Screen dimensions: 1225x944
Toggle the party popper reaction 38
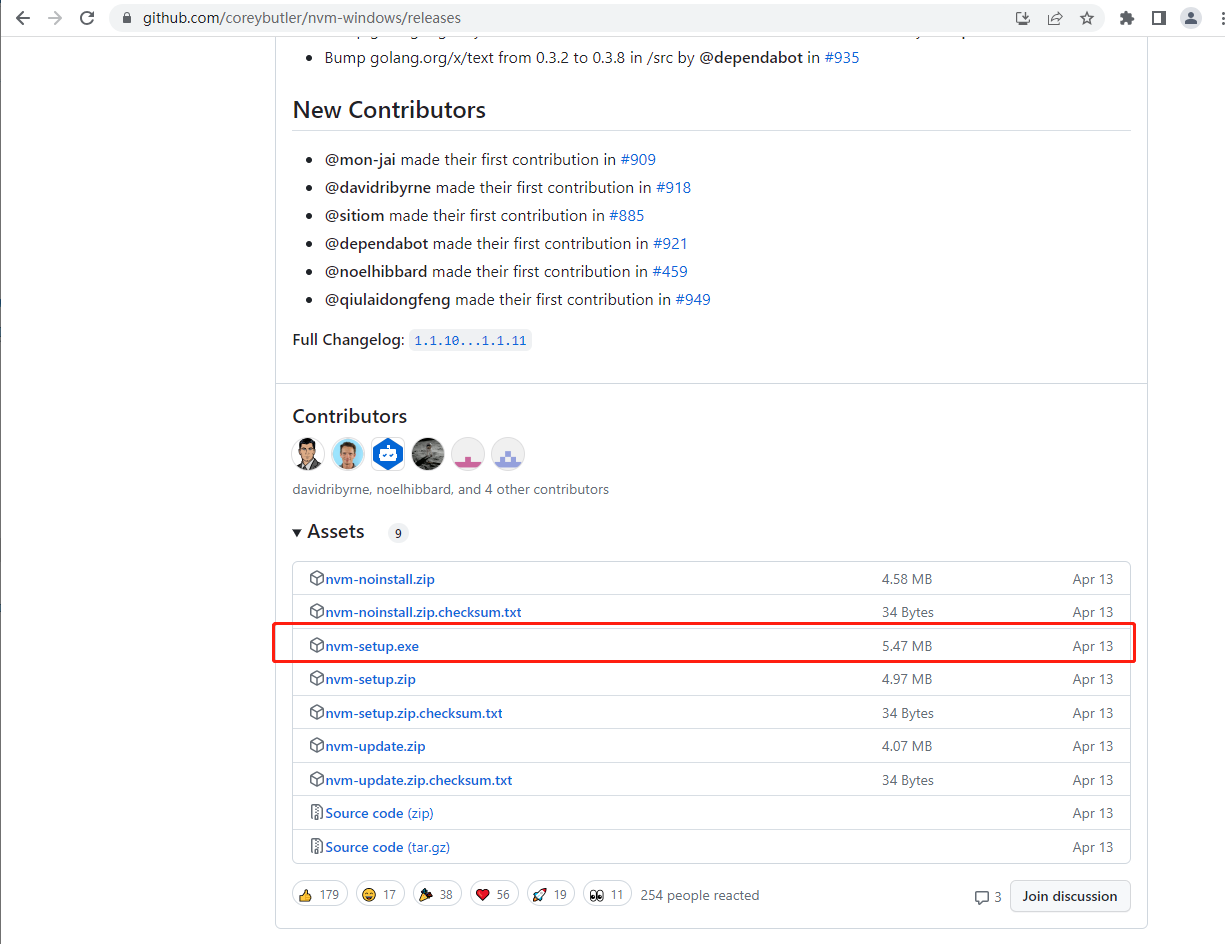(437, 895)
